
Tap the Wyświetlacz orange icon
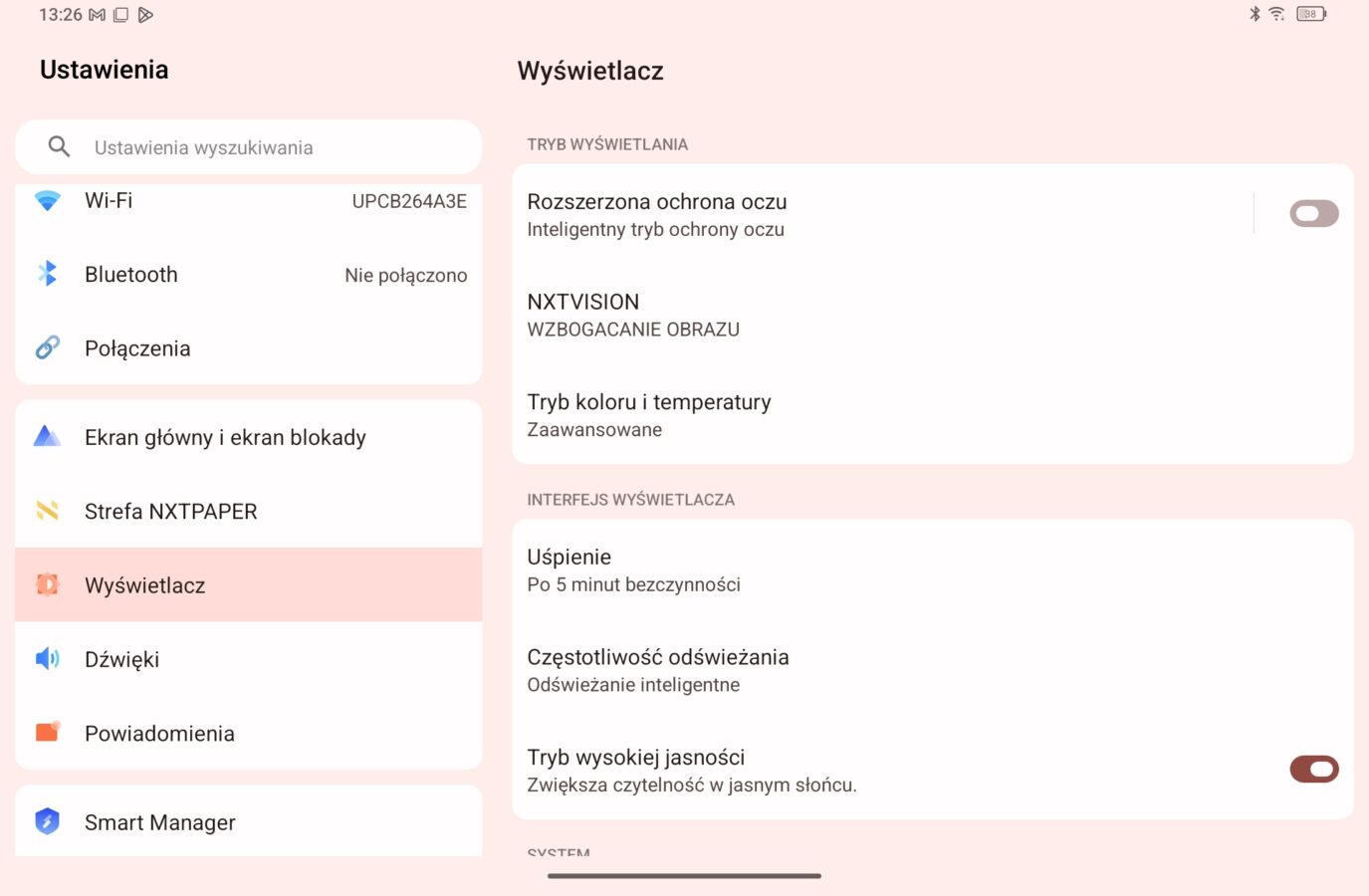[x=47, y=584]
